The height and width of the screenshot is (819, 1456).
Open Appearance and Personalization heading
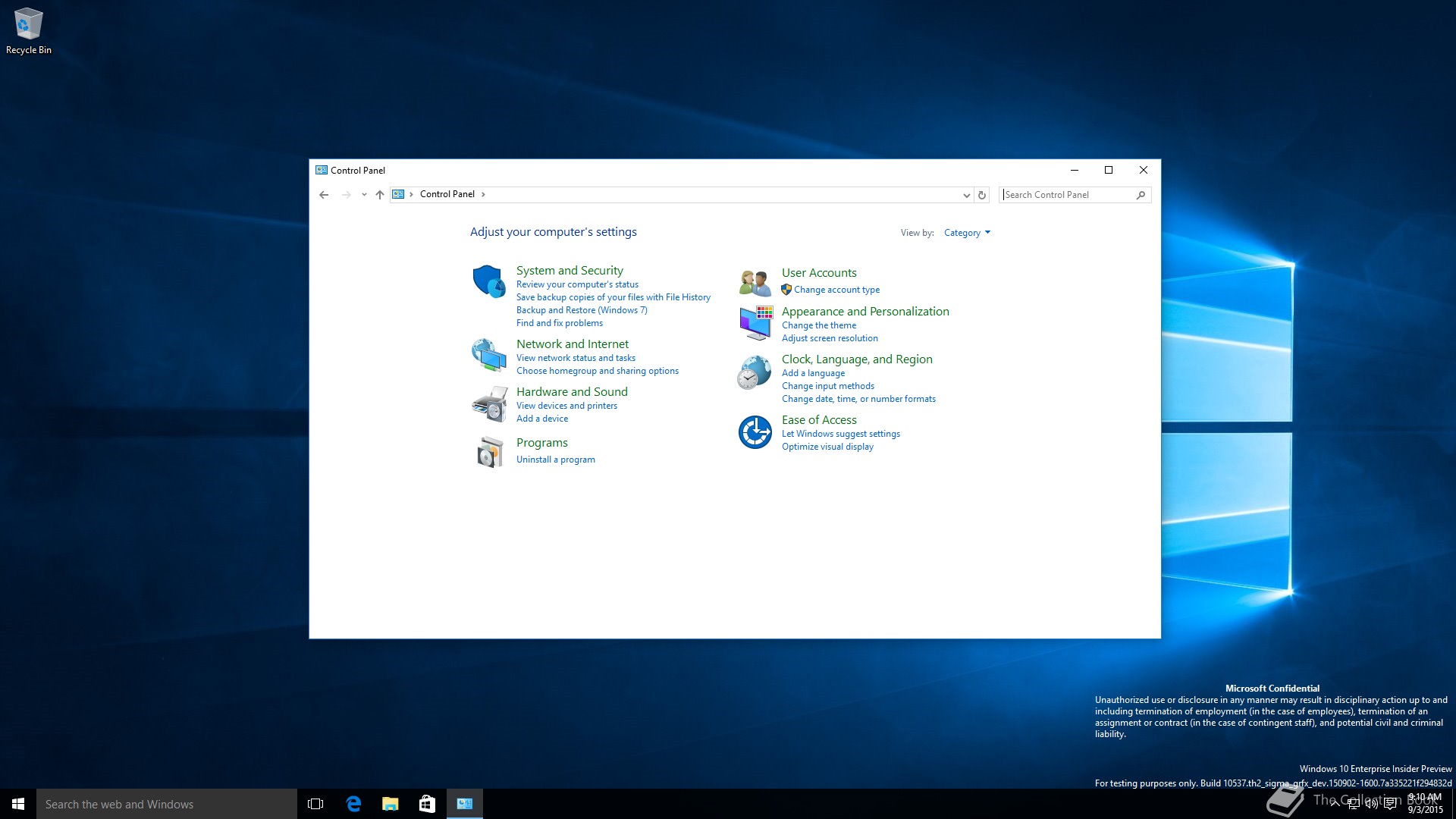click(x=865, y=312)
